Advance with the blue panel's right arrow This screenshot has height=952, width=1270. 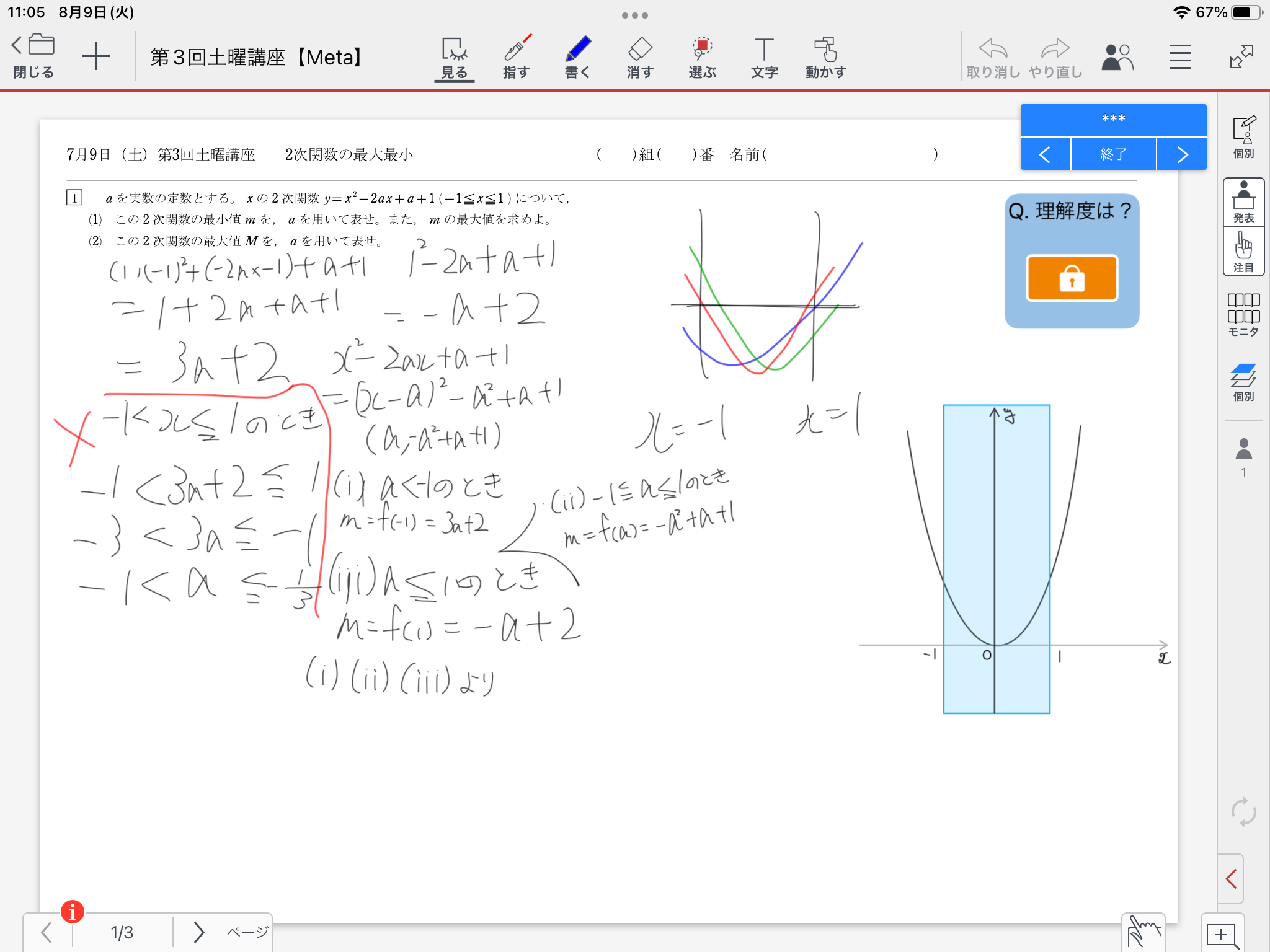click(1181, 154)
